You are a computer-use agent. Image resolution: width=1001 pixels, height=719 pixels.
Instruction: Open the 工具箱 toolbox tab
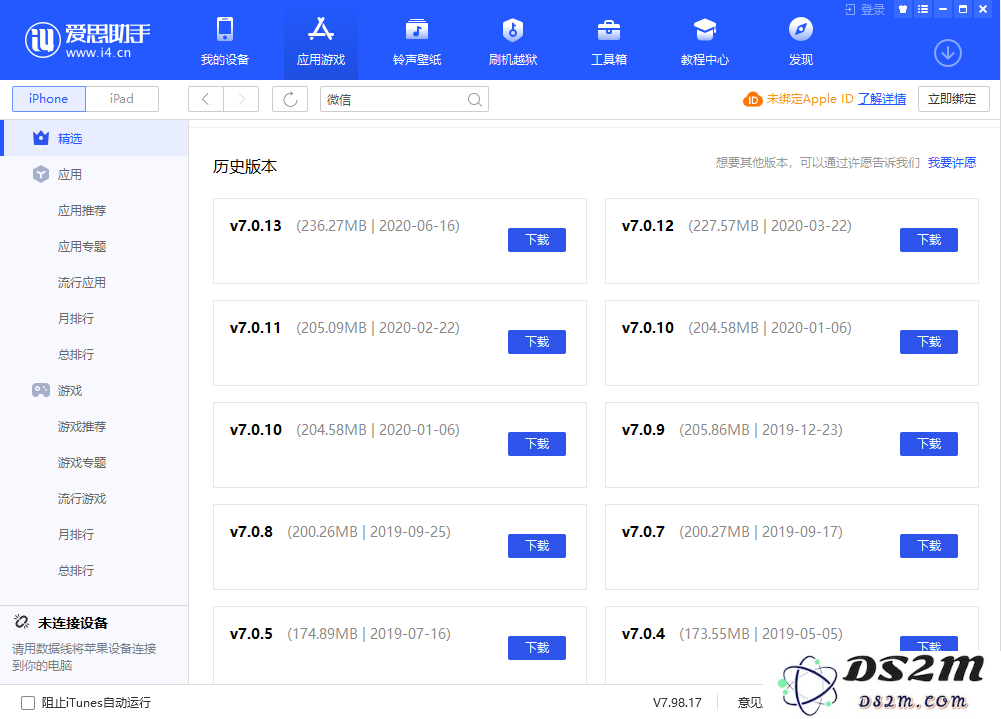click(x=608, y=42)
